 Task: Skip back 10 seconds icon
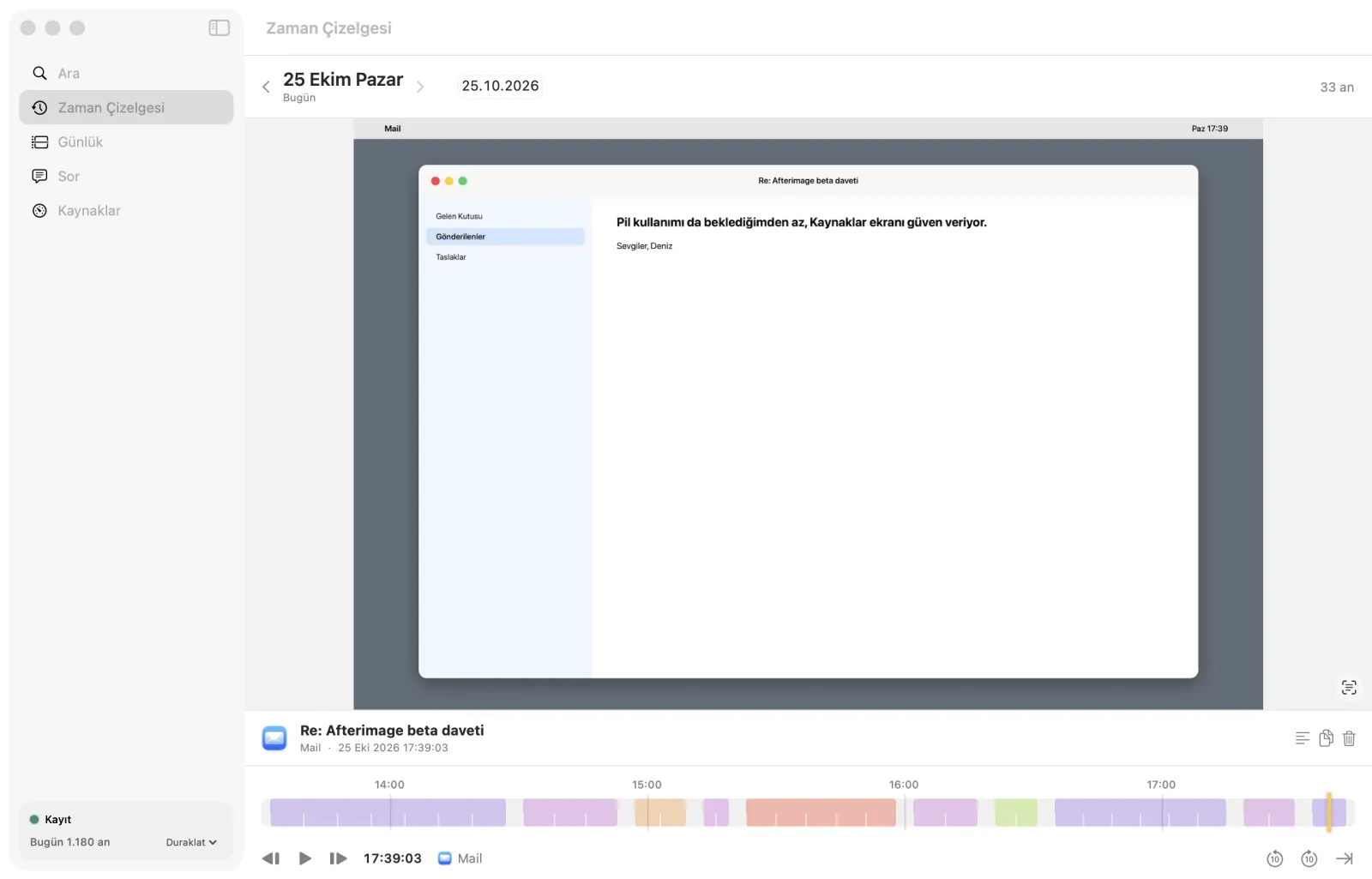coord(1275,858)
